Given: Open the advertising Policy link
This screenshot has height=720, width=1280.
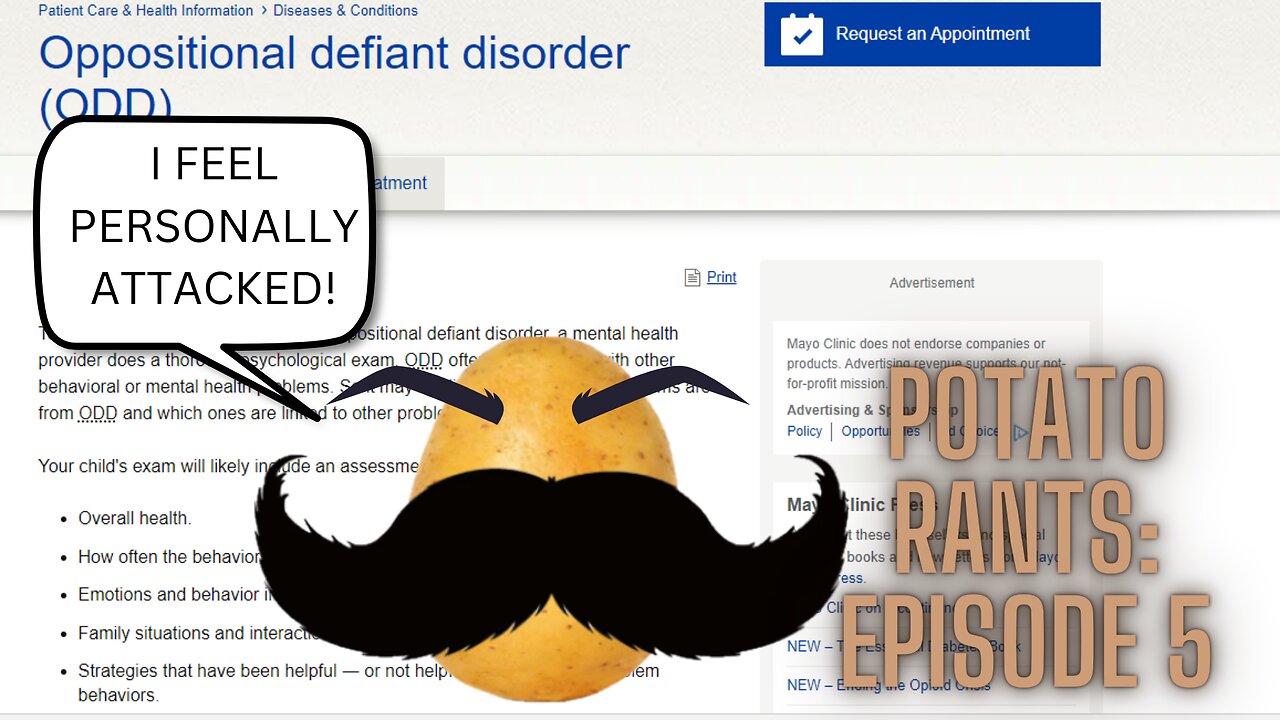Looking at the screenshot, I should [804, 431].
